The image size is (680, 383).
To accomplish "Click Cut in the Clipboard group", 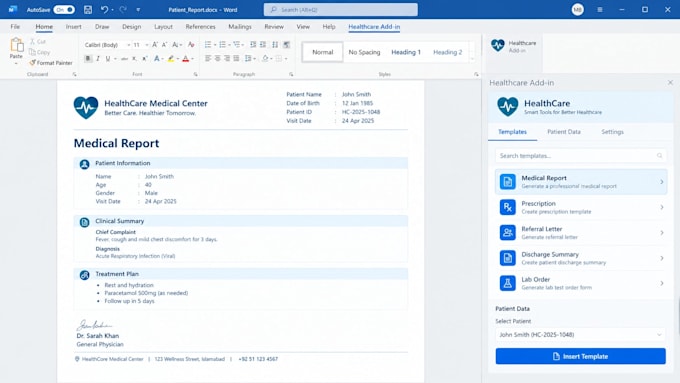I will click(x=38, y=42).
